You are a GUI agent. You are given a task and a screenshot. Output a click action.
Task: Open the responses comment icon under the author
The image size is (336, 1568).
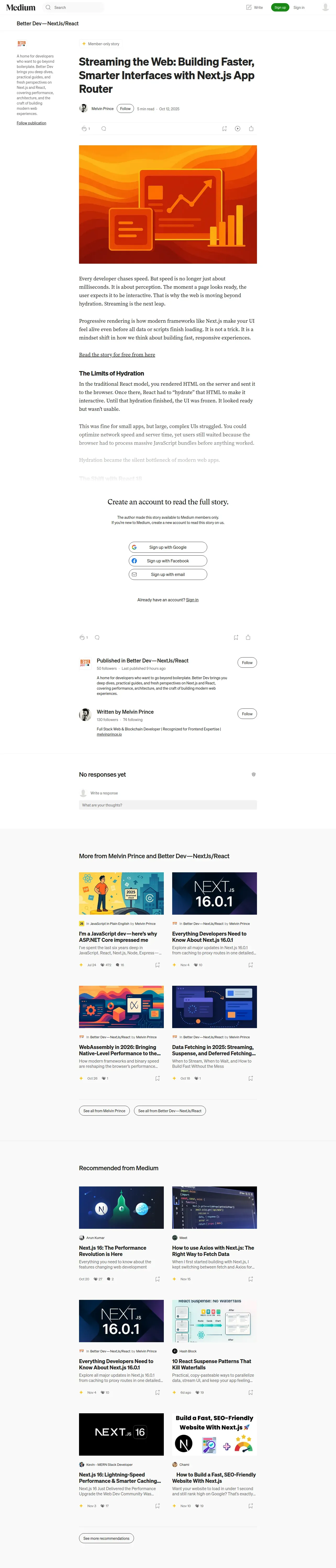[x=104, y=128]
